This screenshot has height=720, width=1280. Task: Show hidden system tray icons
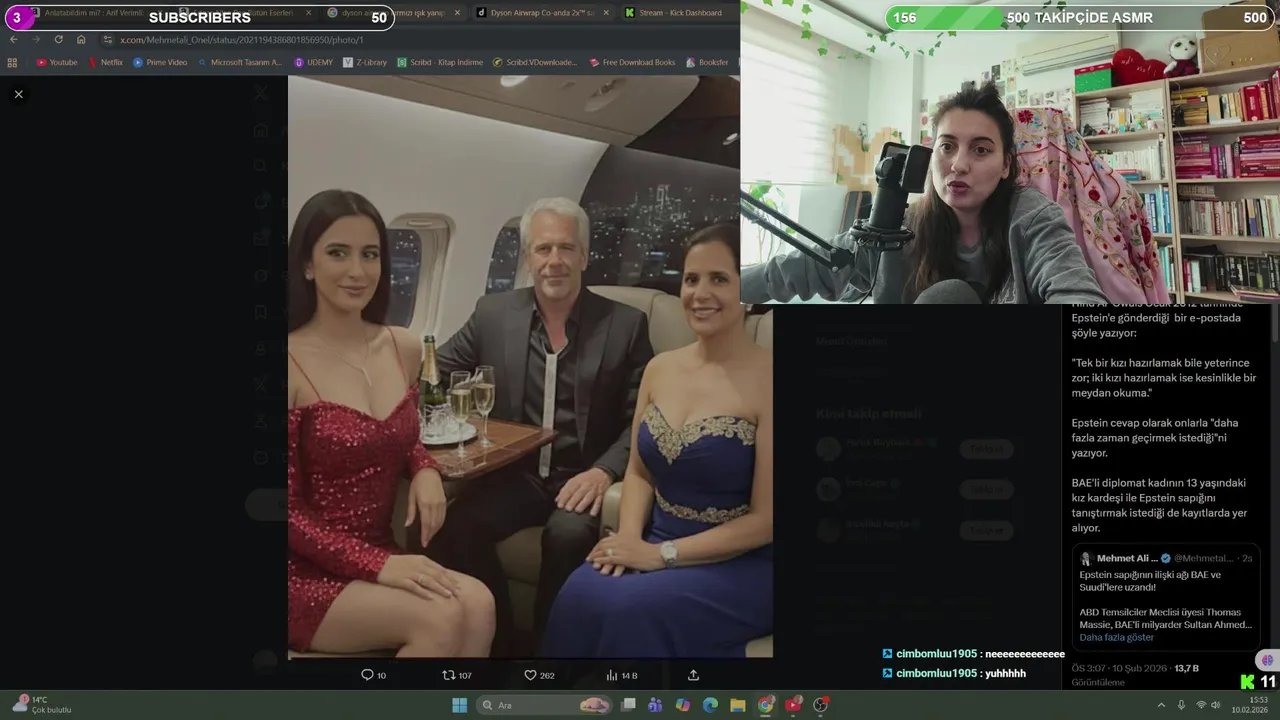click(1161, 705)
